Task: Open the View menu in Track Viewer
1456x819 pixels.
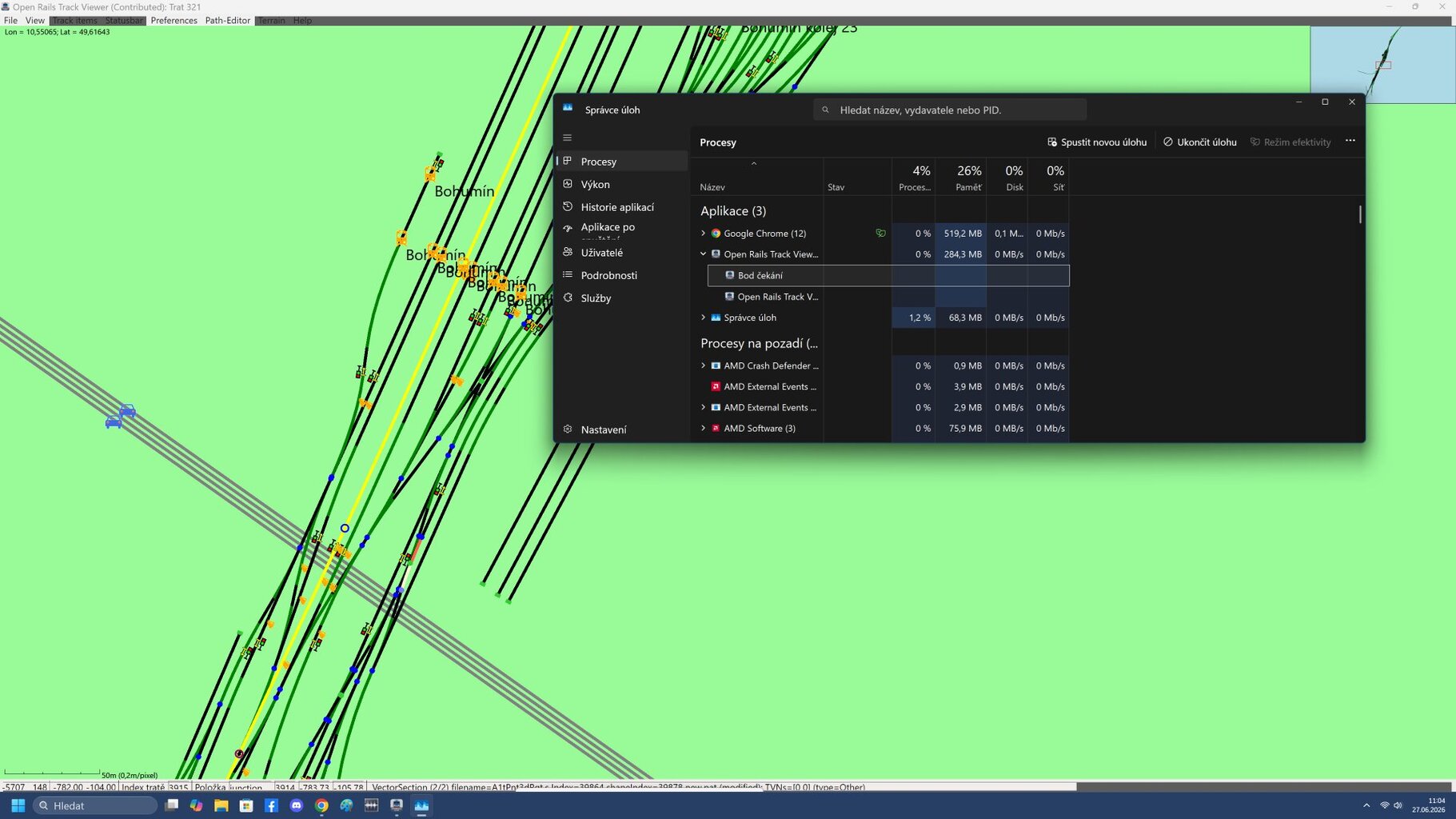Action: (x=35, y=21)
